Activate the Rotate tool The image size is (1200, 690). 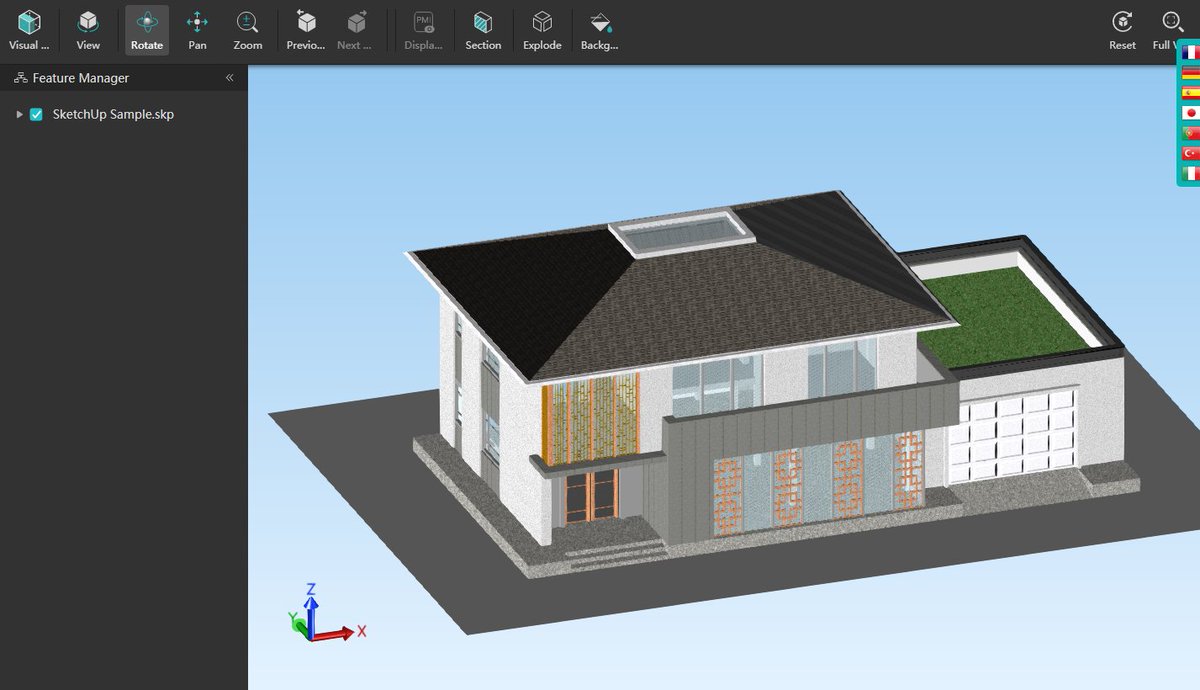147,30
